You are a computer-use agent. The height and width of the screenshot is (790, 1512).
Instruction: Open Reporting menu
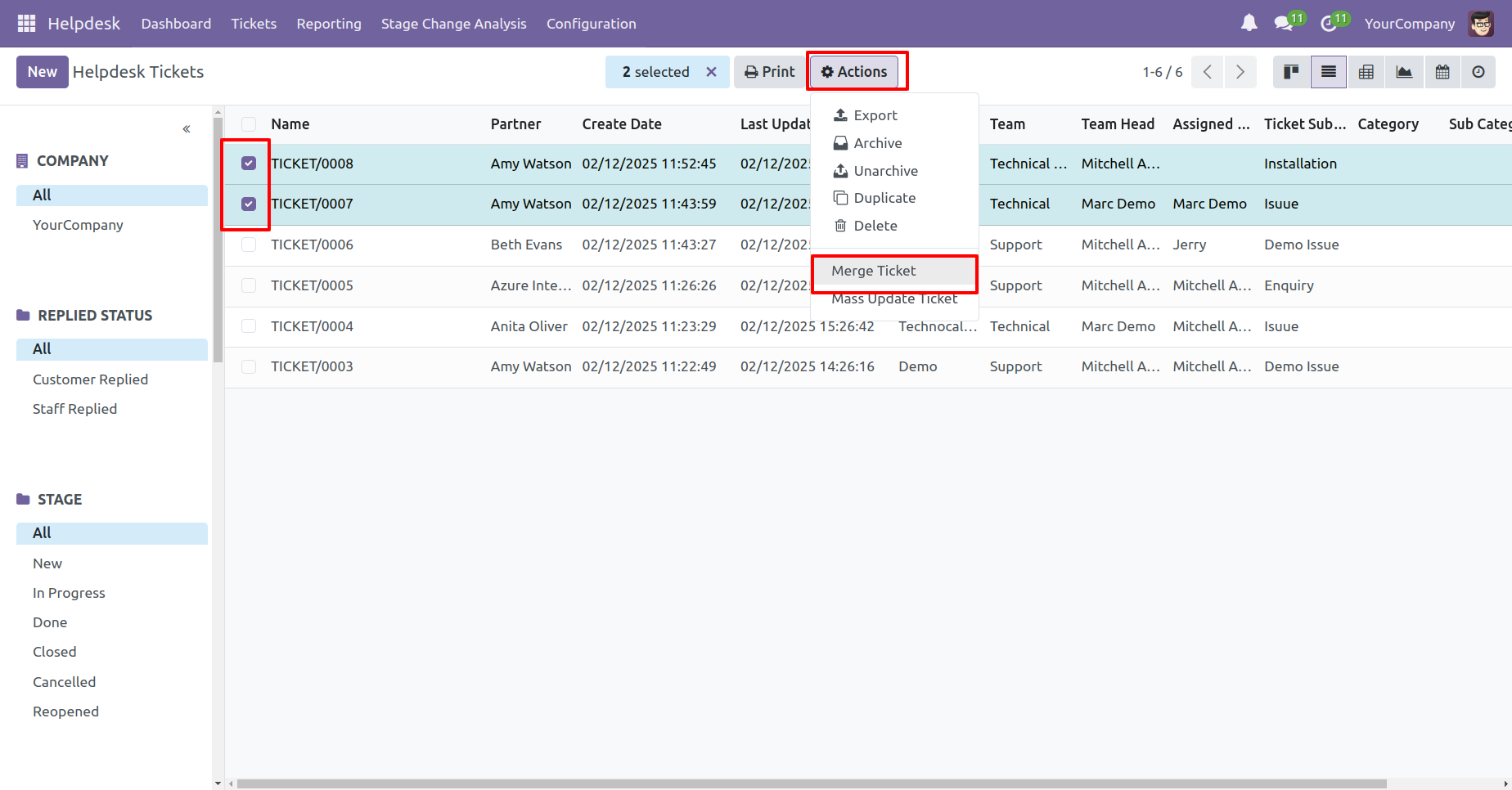pos(329,24)
